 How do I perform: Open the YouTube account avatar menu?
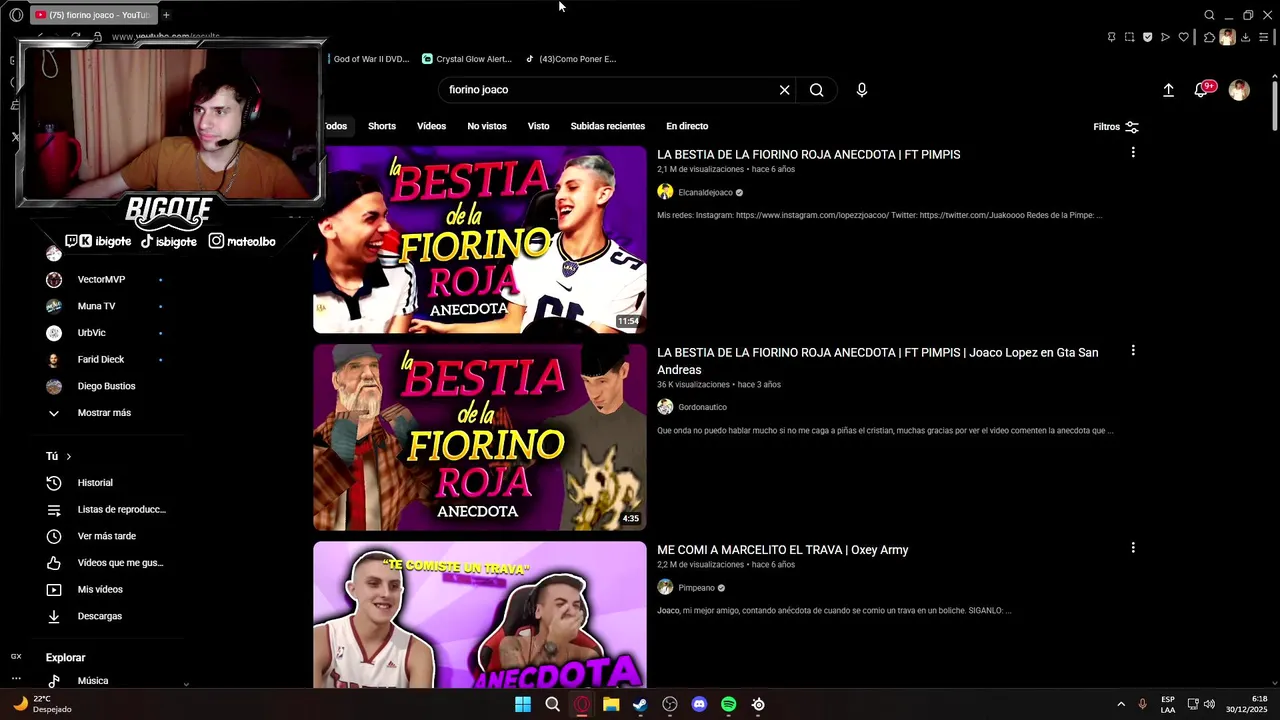coord(1239,90)
